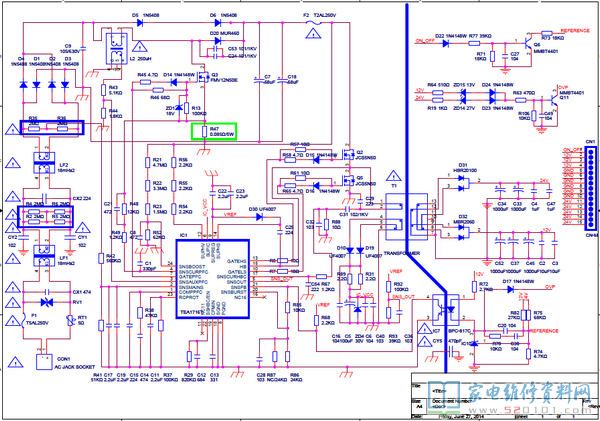
Task: Click the C7 68uF capacitor symbol
Action: [x=259, y=80]
